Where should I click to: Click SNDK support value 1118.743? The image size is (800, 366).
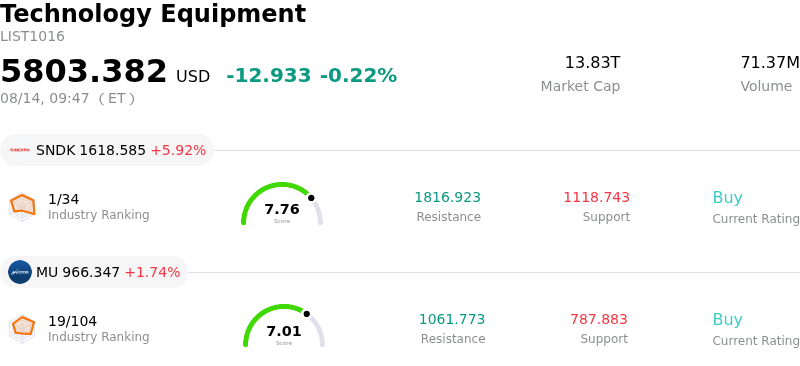pyautogui.click(x=596, y=197)
